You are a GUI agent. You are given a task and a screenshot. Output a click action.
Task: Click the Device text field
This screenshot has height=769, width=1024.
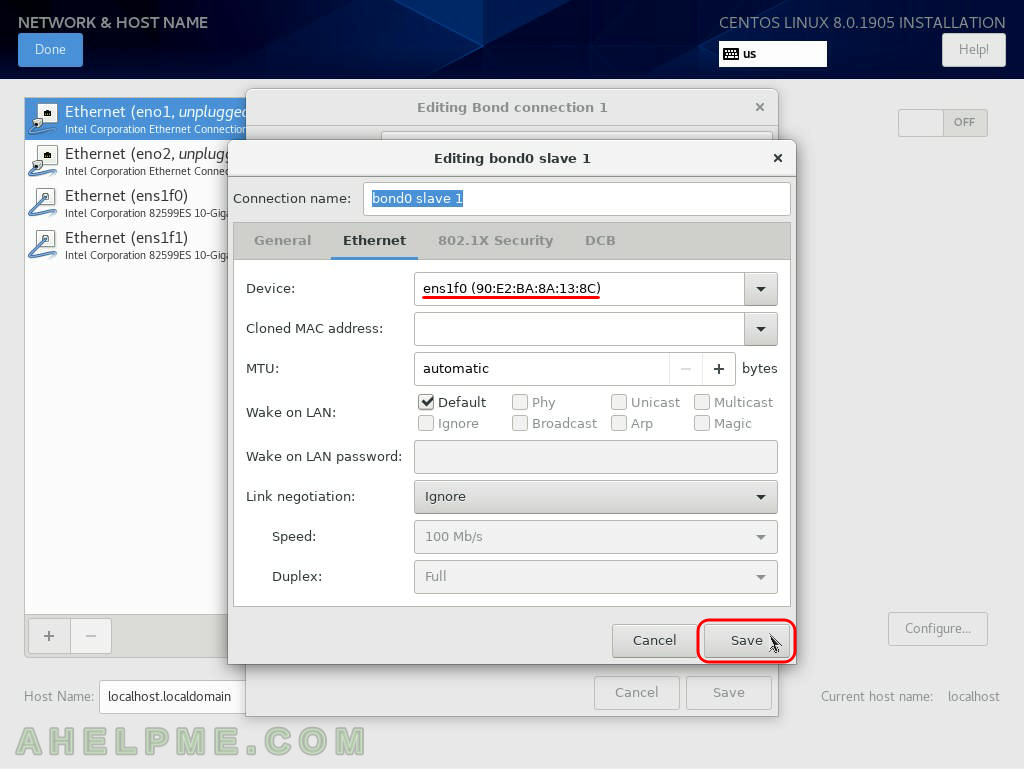point(579,289)
